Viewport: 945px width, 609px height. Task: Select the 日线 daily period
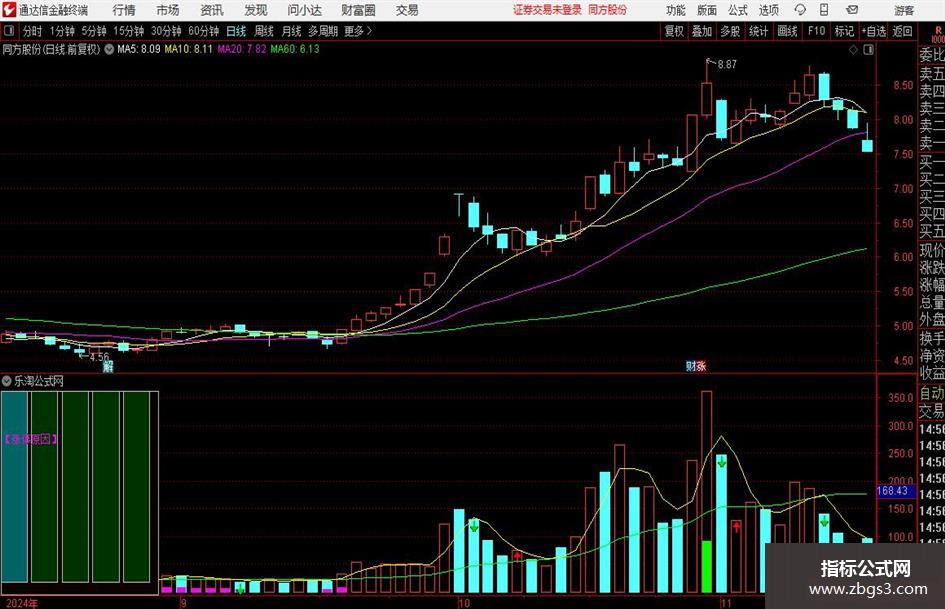click(x=236, y=31)
